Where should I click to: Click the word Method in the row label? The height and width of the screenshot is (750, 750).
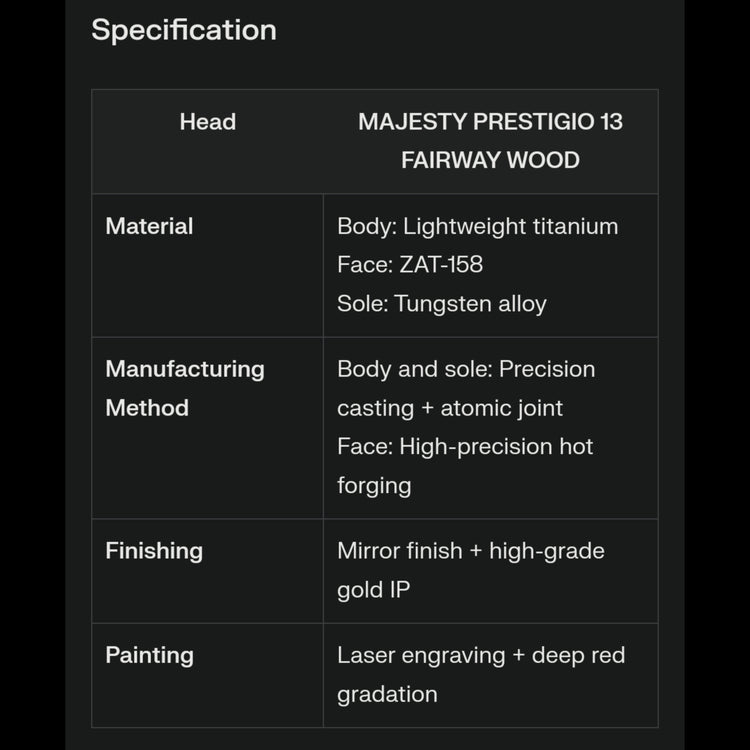coord(147,408)
